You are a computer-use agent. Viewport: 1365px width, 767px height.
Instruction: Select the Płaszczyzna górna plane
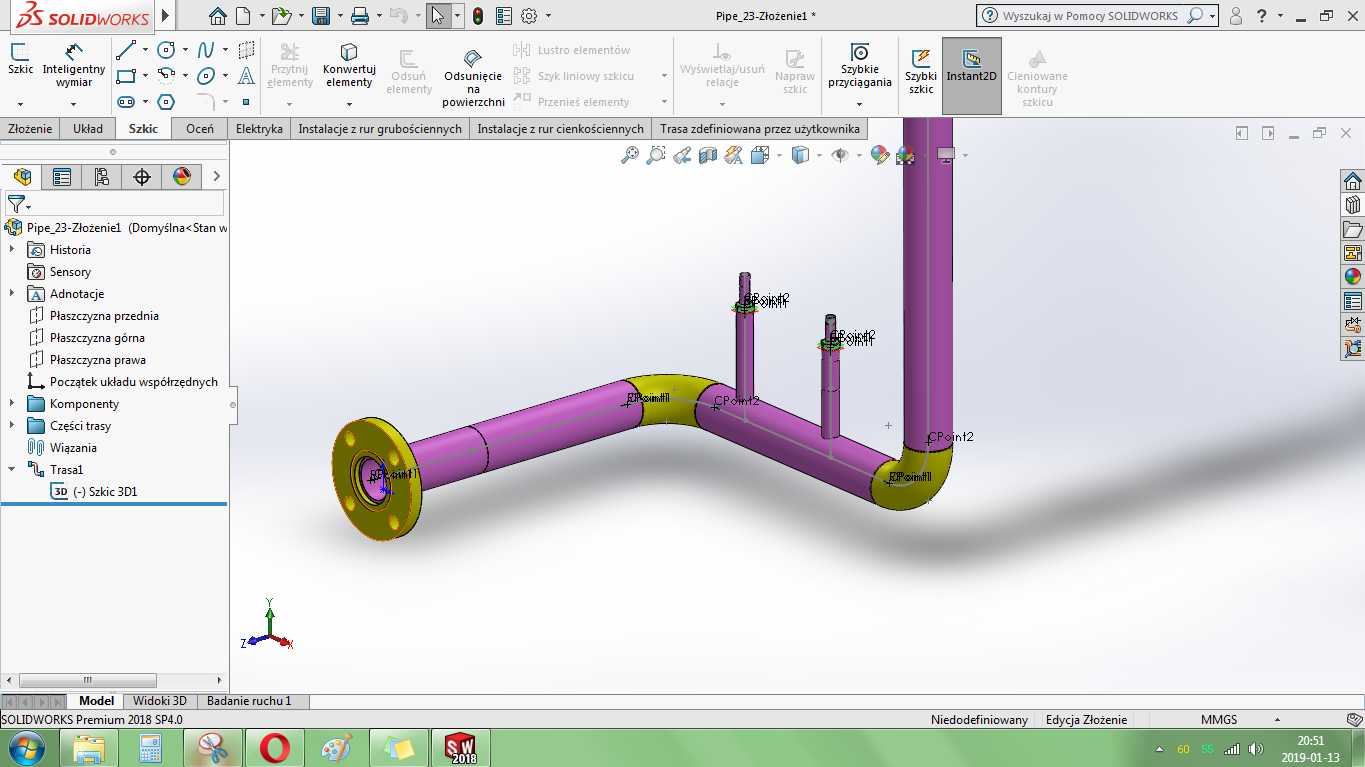pos(97,337)
